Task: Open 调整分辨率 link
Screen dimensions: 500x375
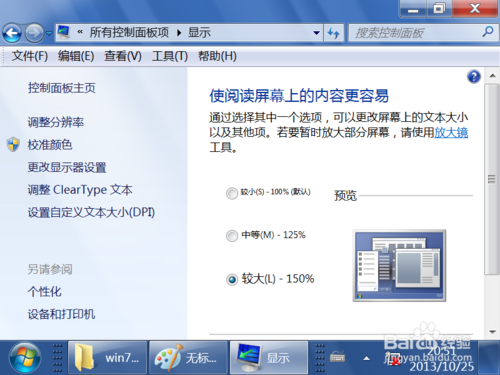Action: point(56,122)
